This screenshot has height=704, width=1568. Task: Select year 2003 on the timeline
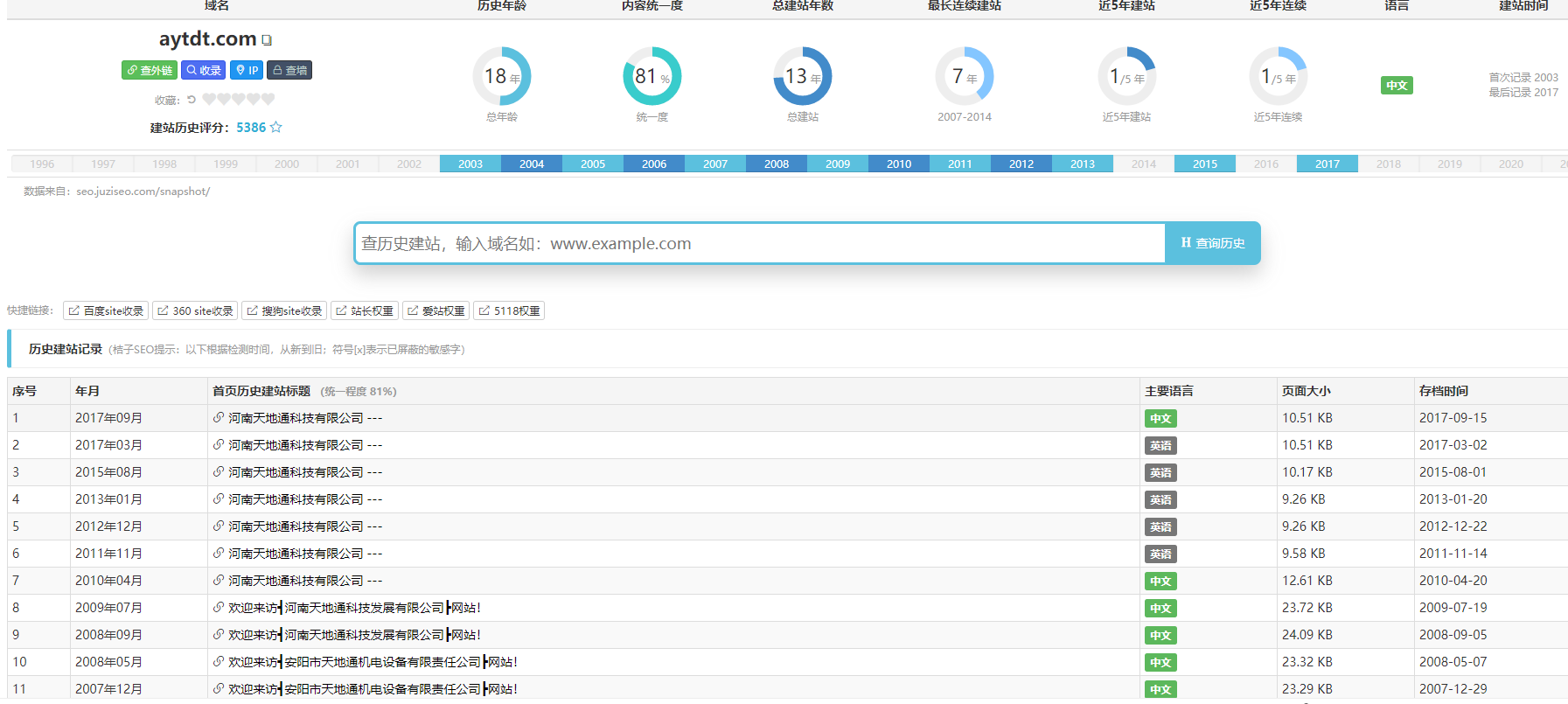point(470,164)
